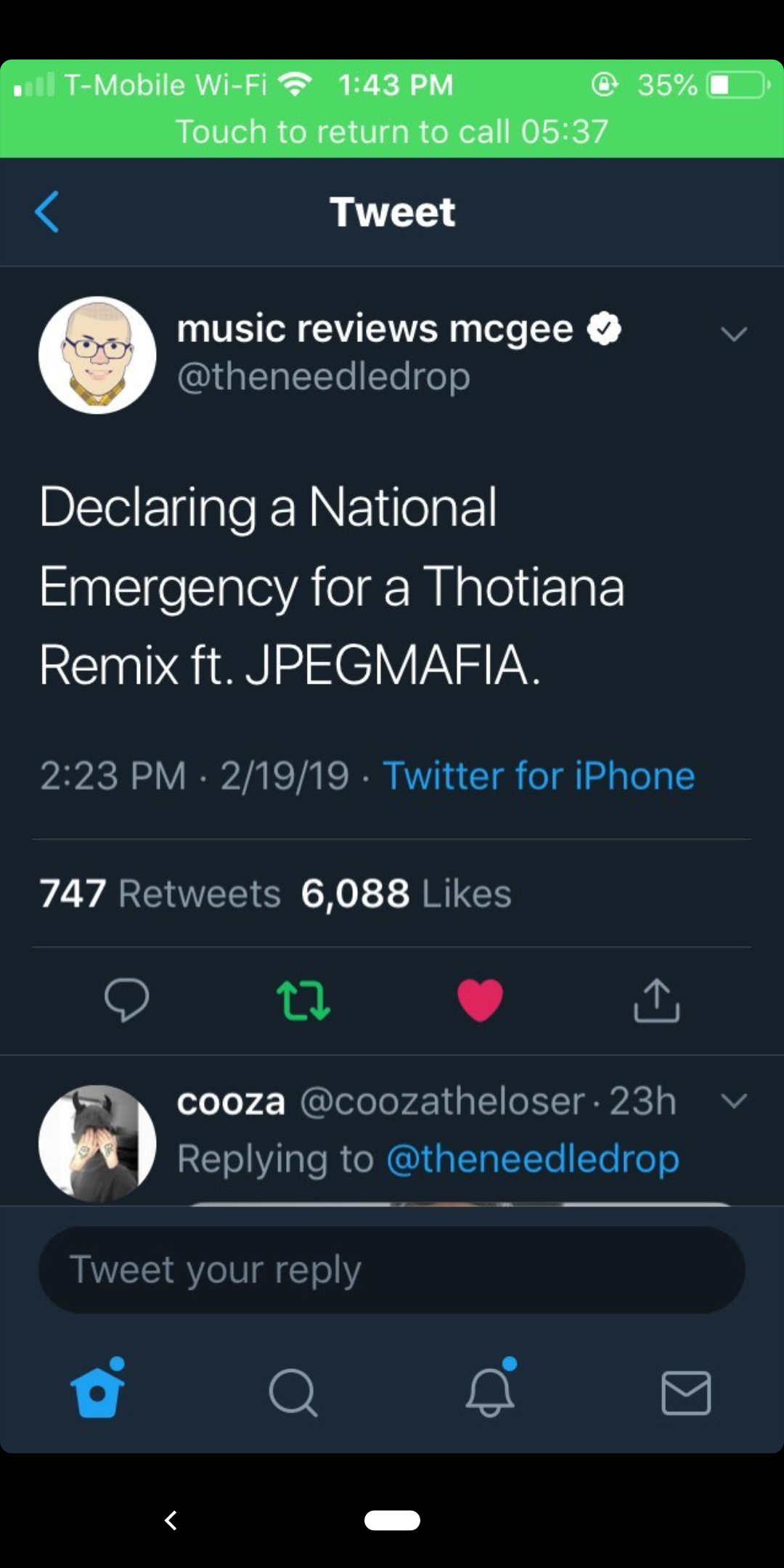Viewport: 784px width, 1568px height.
Task: Open cooza's profile avatar
Action: tap(97, 1143)
